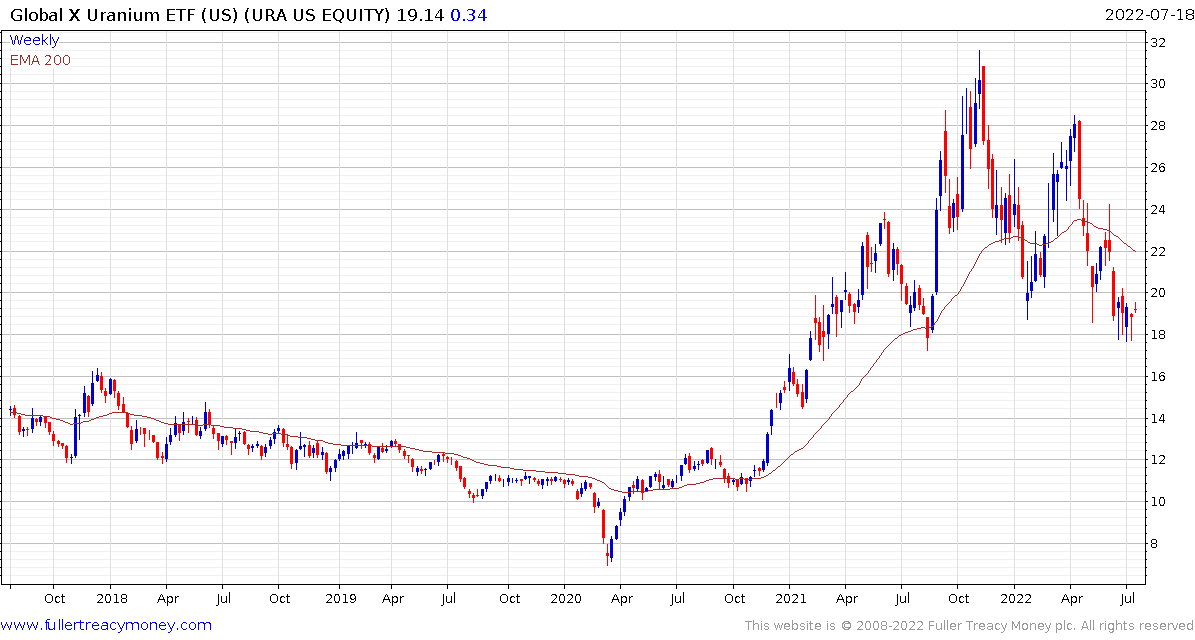The height and width of the screenshot is (640, 1195).
Task: Click the 30 price axis label
Action: click(1158, 84)
